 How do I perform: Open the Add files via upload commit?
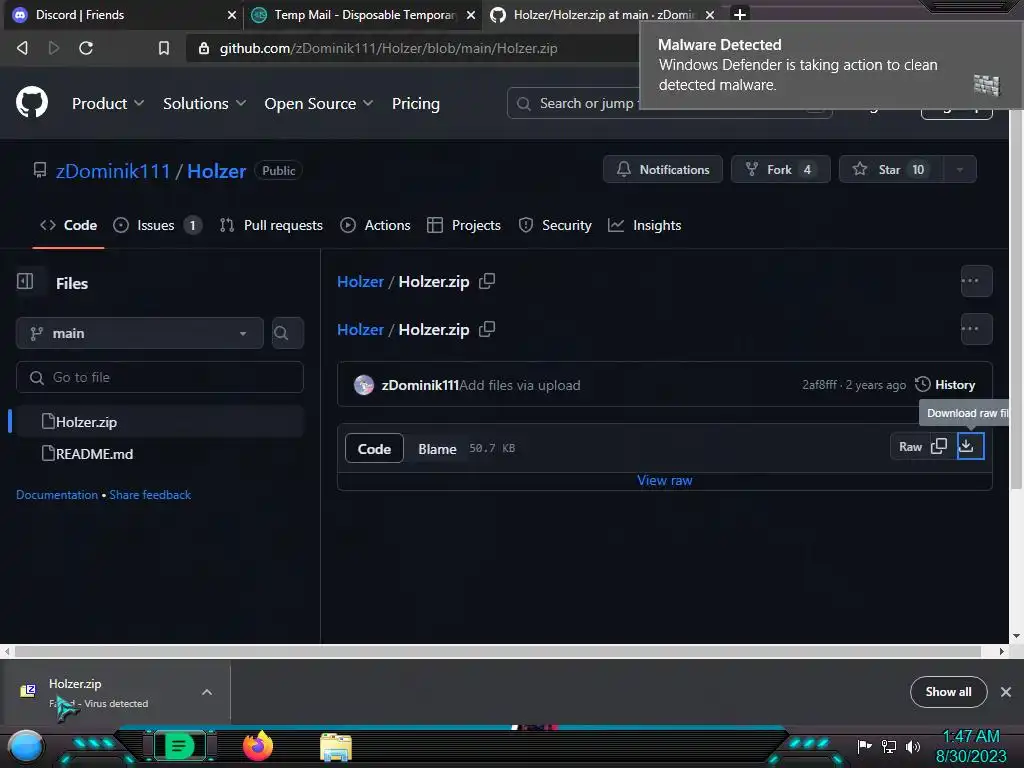[520, 385]
